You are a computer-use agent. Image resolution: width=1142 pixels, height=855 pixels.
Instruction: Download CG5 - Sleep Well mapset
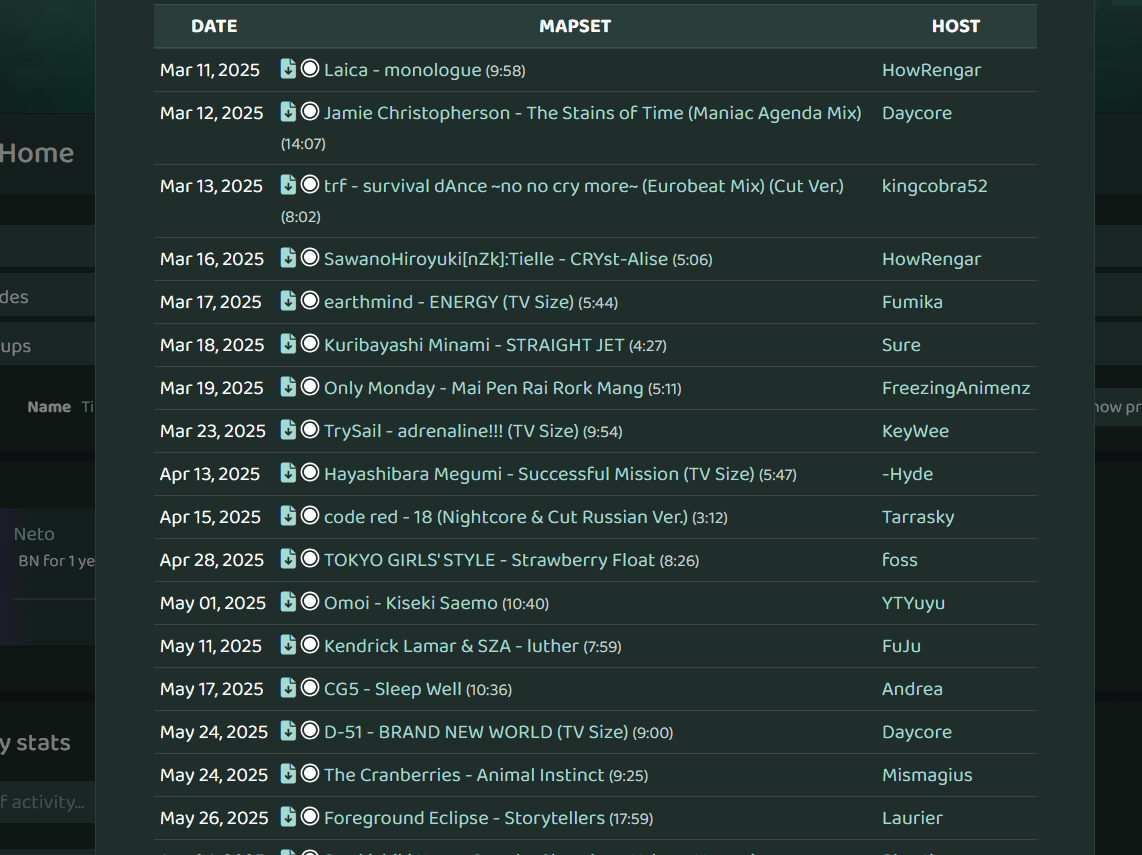pos(288,687)
